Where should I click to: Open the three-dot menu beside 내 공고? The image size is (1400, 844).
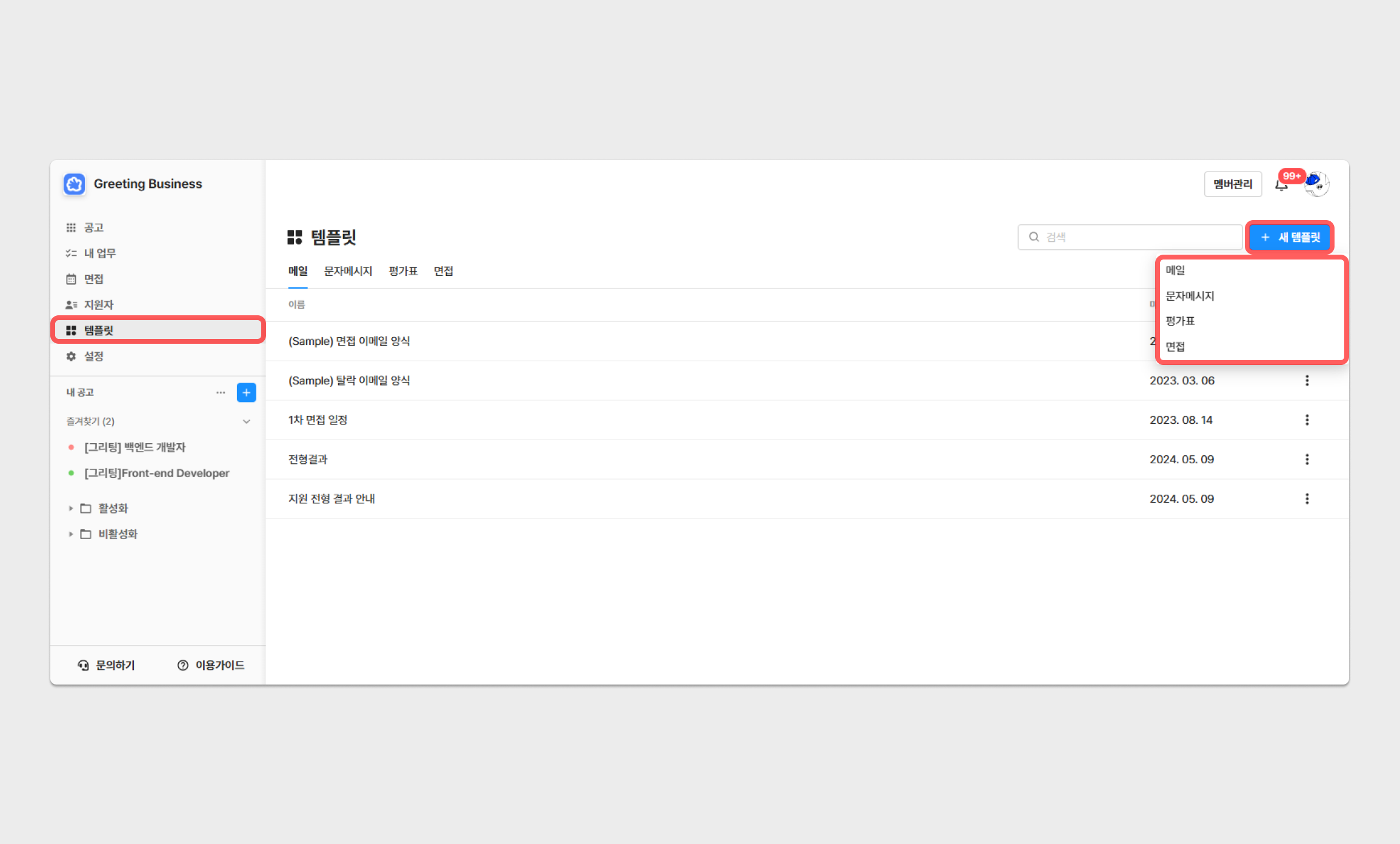pyautogui.click(x=221, y=392)
